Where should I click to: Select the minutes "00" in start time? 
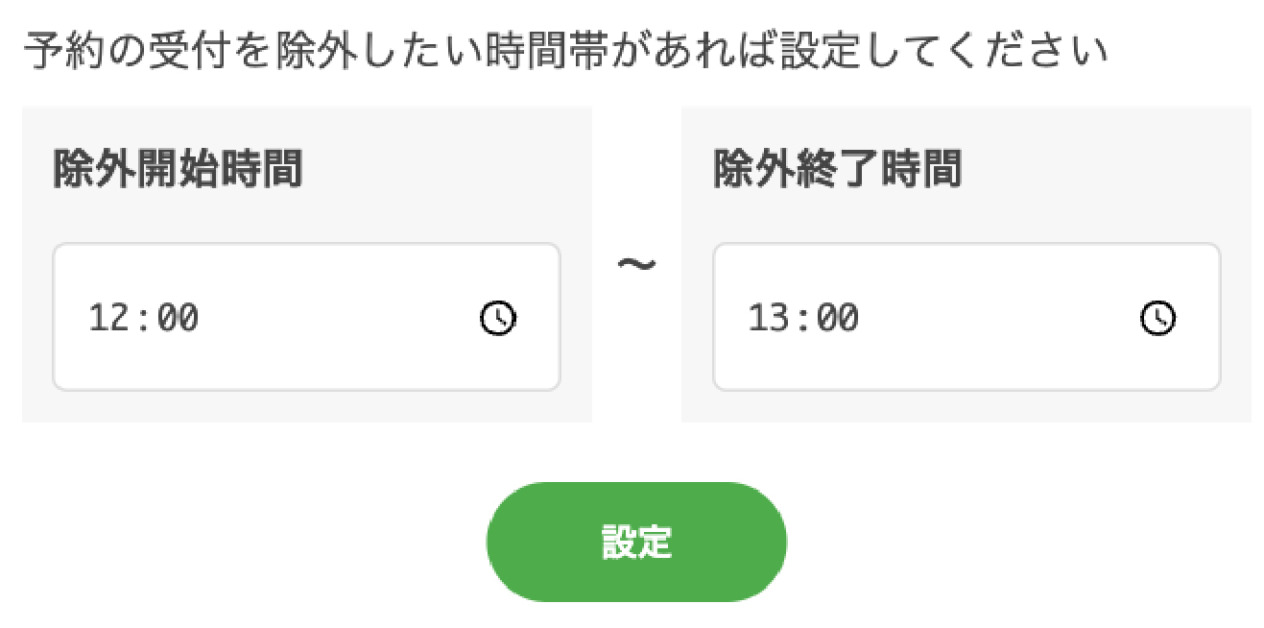(x=178, y=318)
